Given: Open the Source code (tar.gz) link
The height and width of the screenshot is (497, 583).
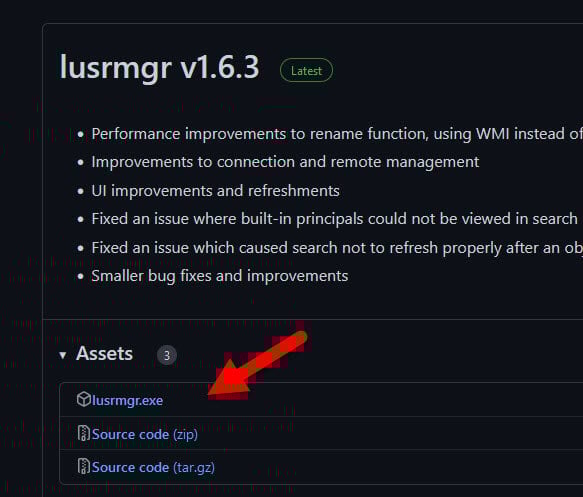Looking at the screenshot, I should 153,467.
